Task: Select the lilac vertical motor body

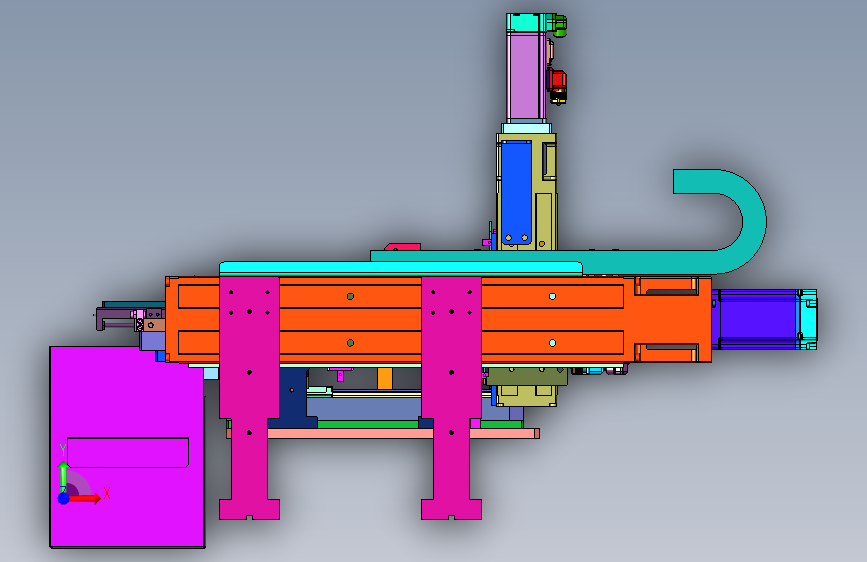Action: [526, 76]
